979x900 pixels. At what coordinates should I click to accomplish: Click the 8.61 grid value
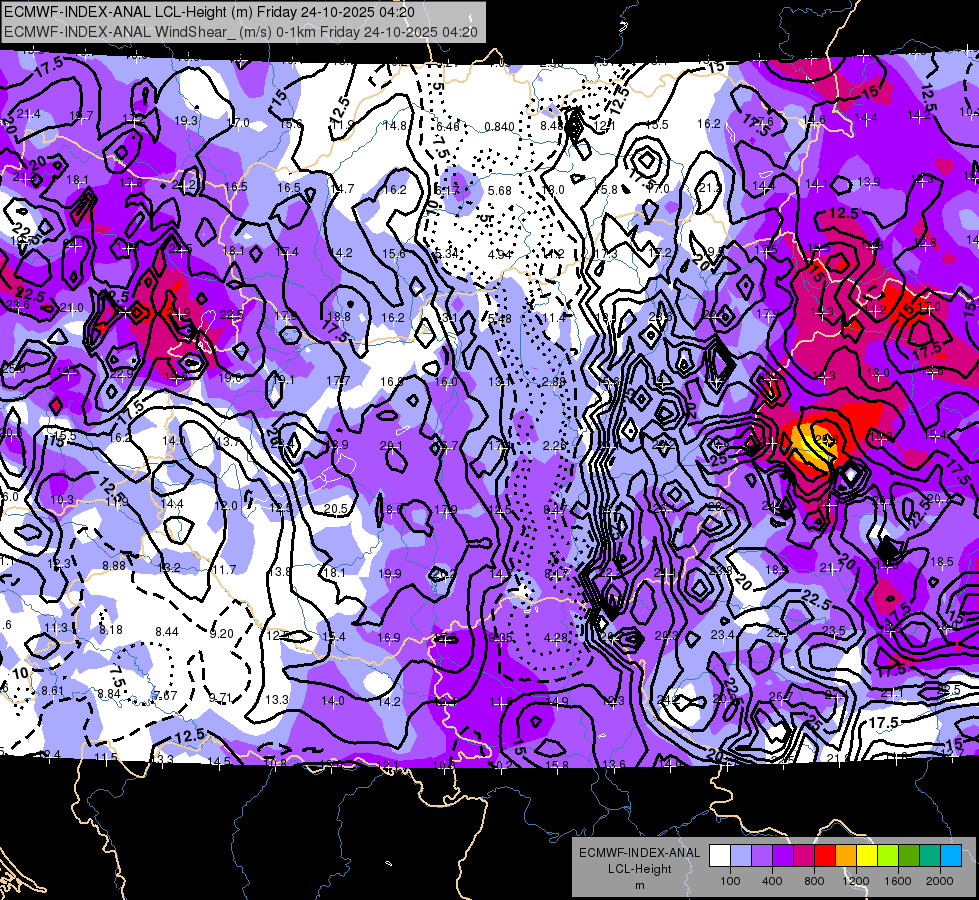[x=52, y=691]
